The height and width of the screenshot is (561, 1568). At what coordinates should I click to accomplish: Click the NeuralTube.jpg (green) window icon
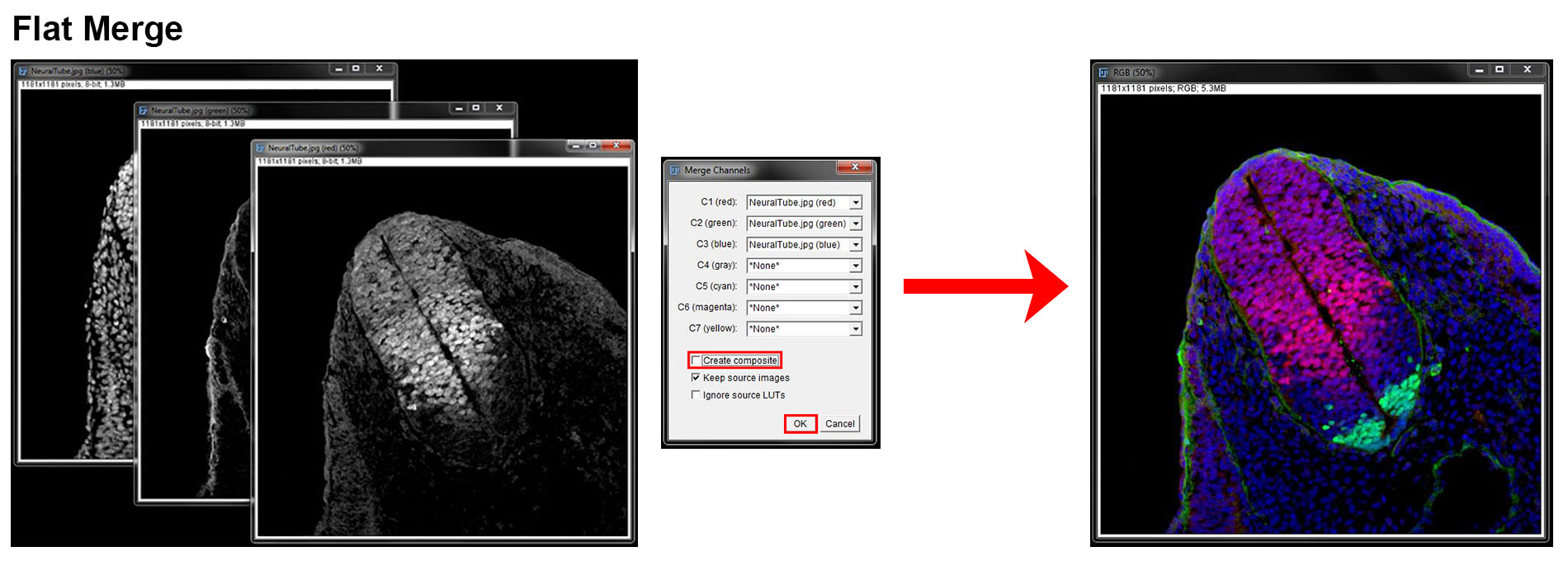pos(144,111)
